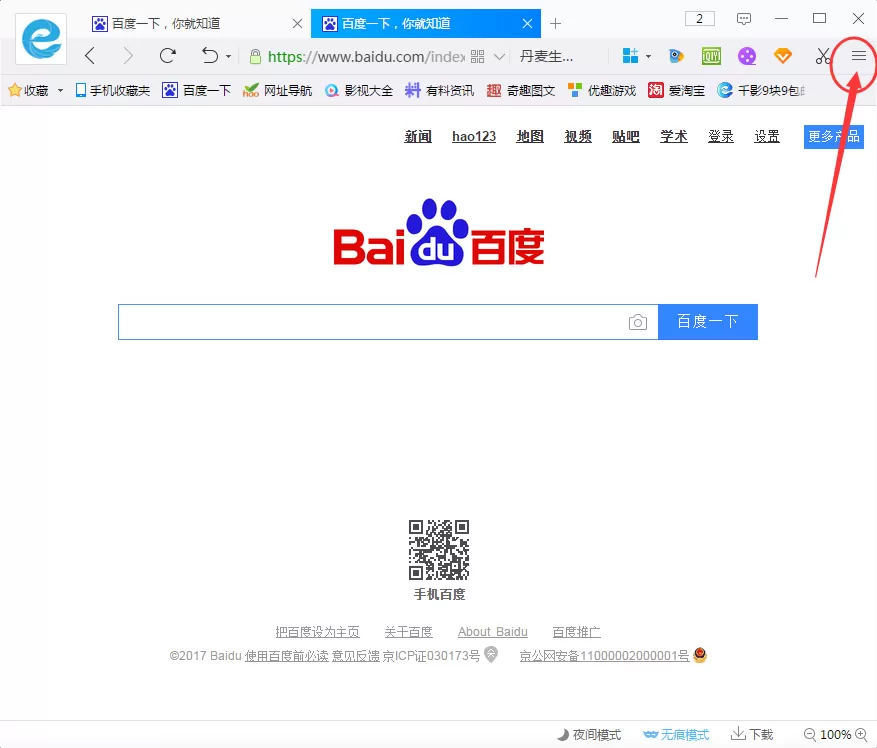Expand the extensions dropdown arrow
The width and height of the screenshot is (877, 748).
coord(648,57)
